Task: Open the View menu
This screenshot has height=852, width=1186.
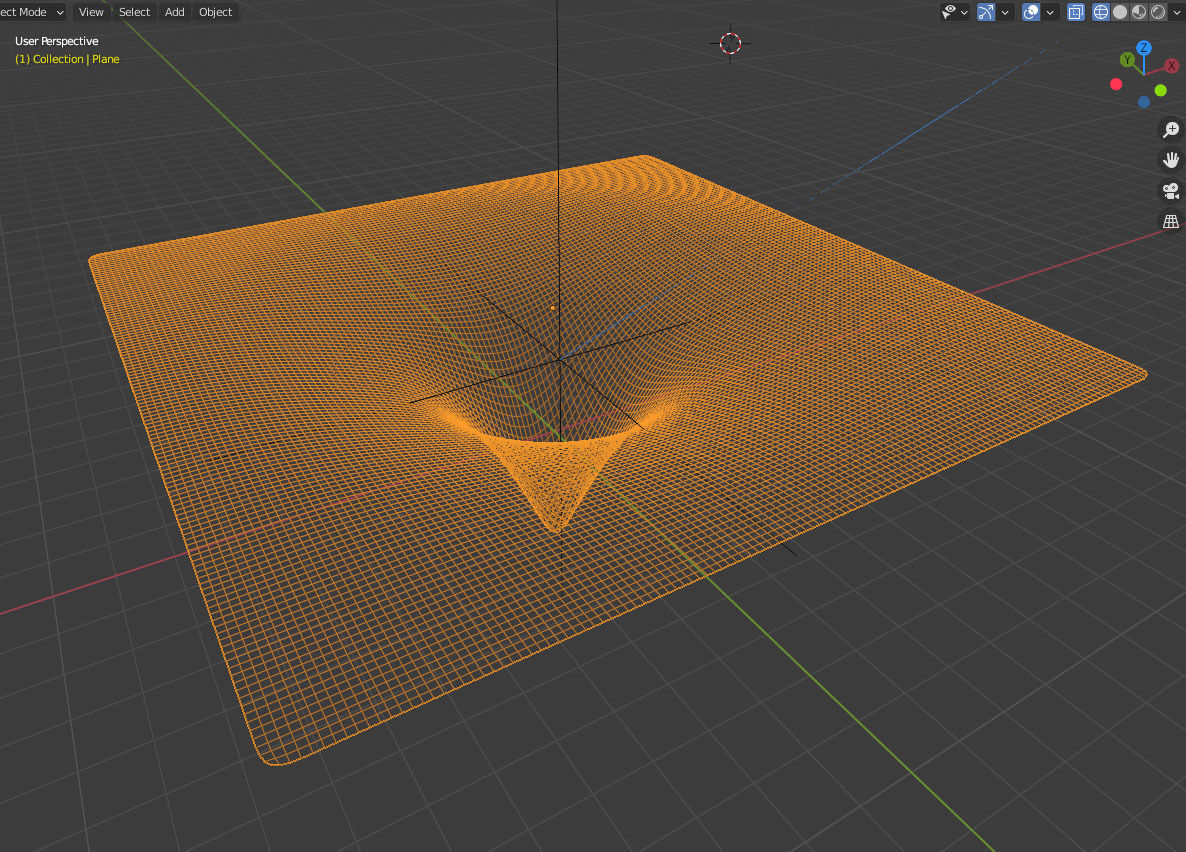Action: (91, 12)
